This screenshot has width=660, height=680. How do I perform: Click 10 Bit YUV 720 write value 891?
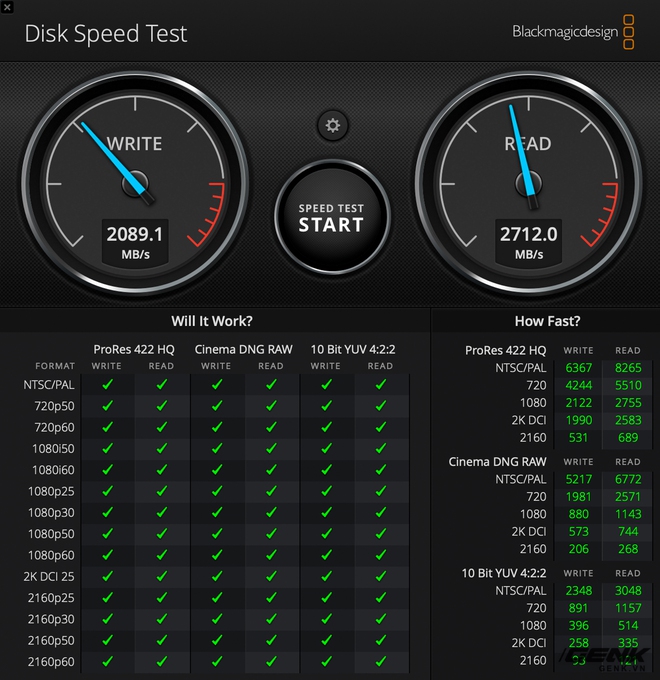(x=578, y=608)
